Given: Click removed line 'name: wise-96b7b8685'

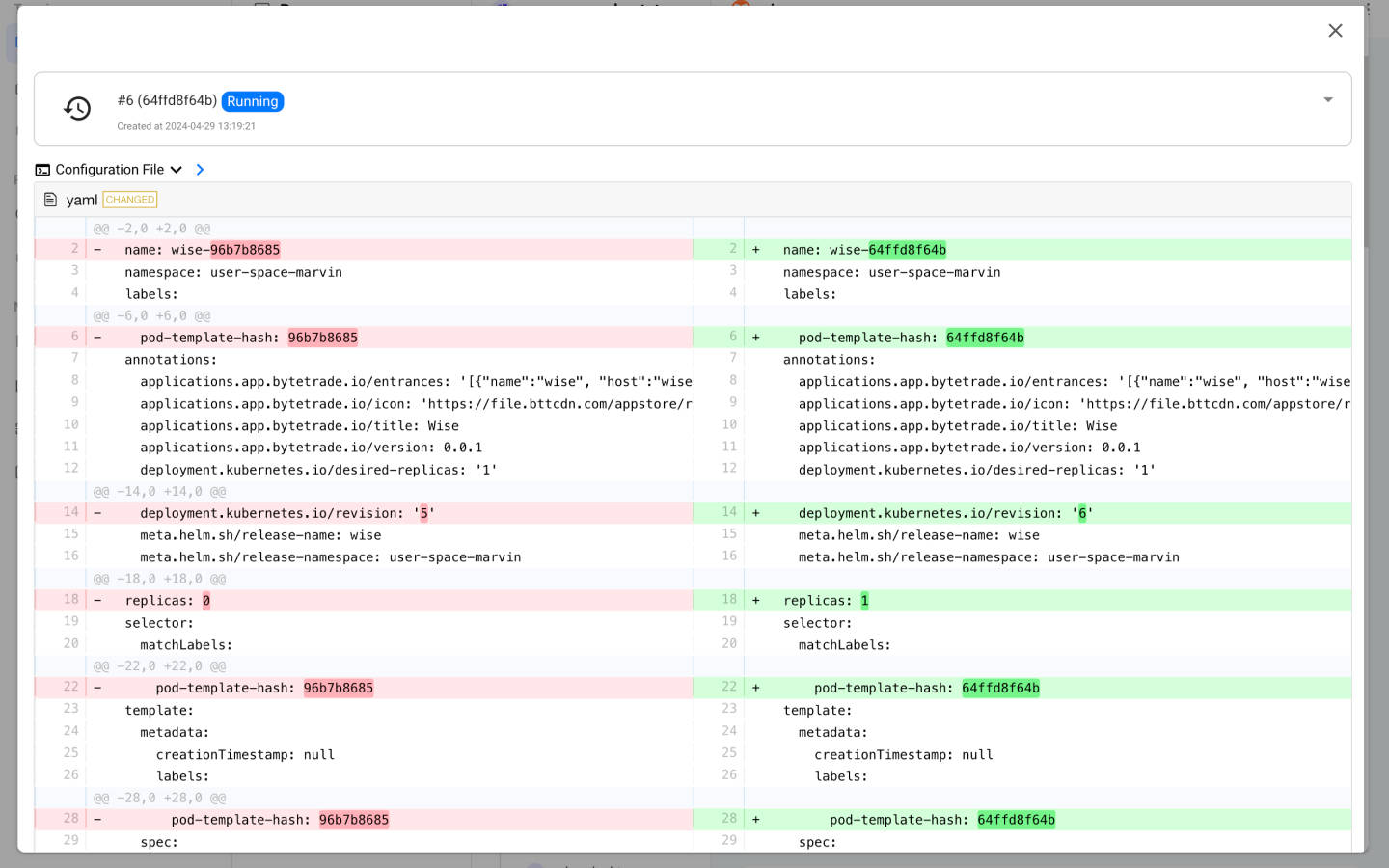Looking at the screenshot, I should 364,250.
